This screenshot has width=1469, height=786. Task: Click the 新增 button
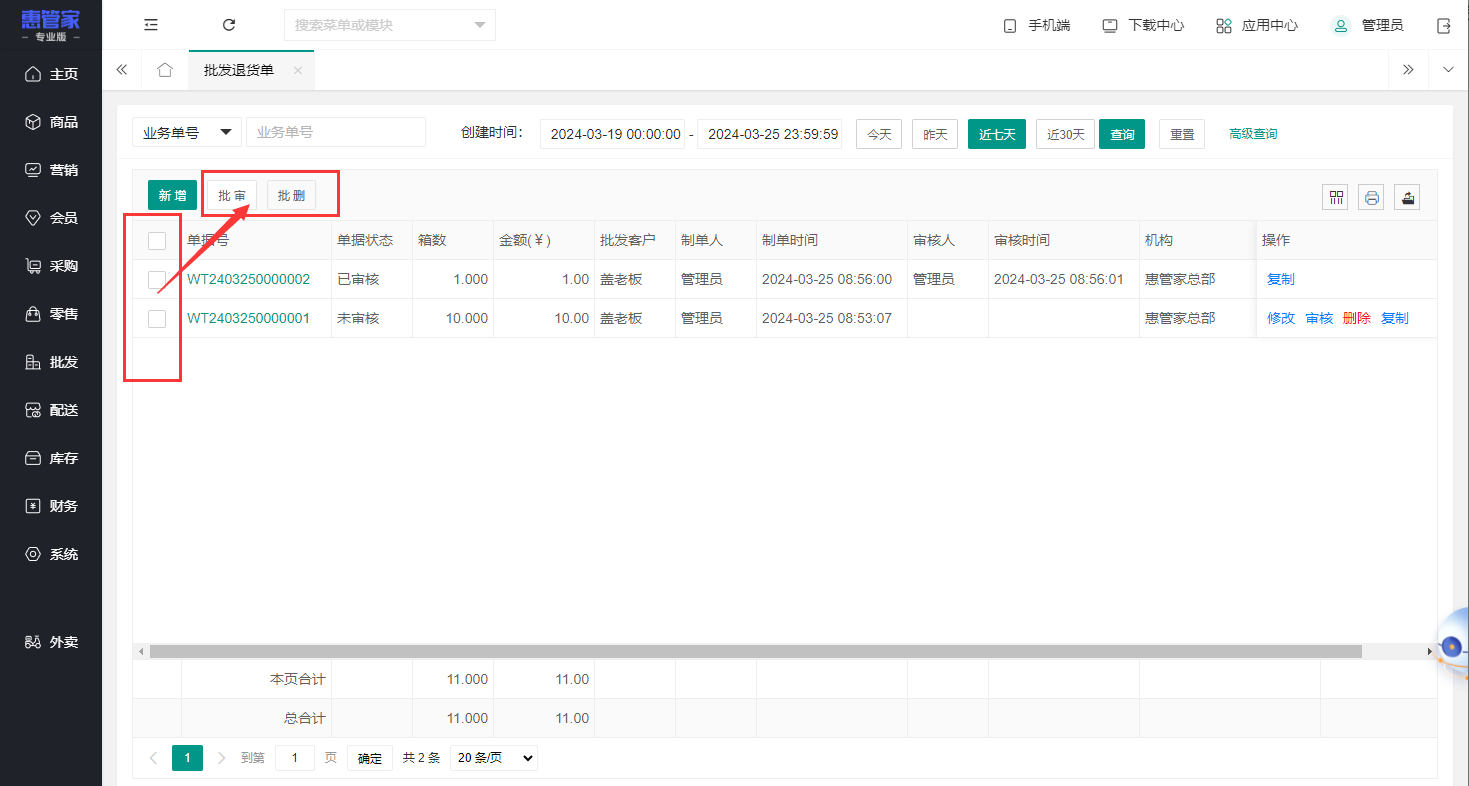pyautogui.click(x=172, y=196)
